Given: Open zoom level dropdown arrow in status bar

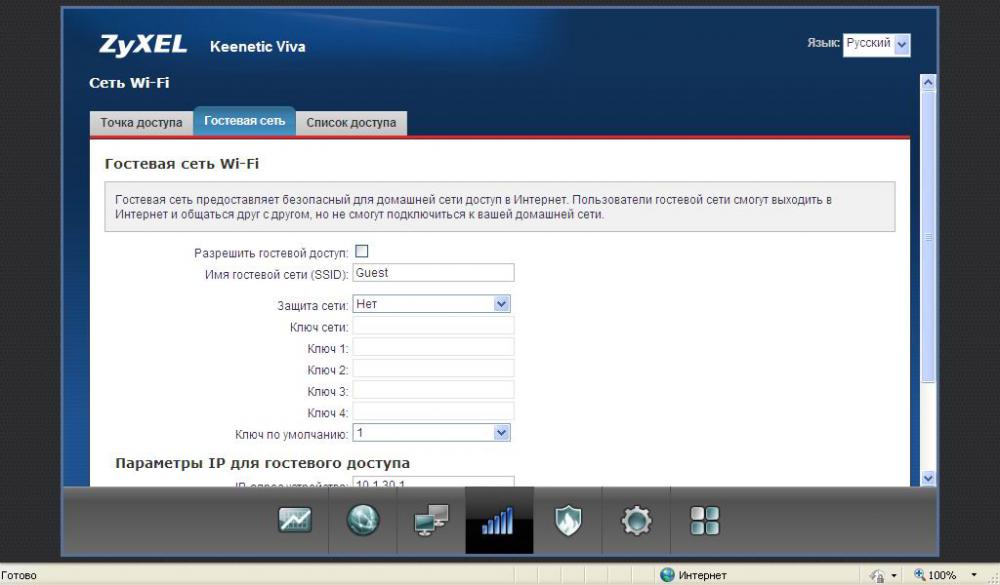Looking at the screenshot, I should tap(974, 575).
